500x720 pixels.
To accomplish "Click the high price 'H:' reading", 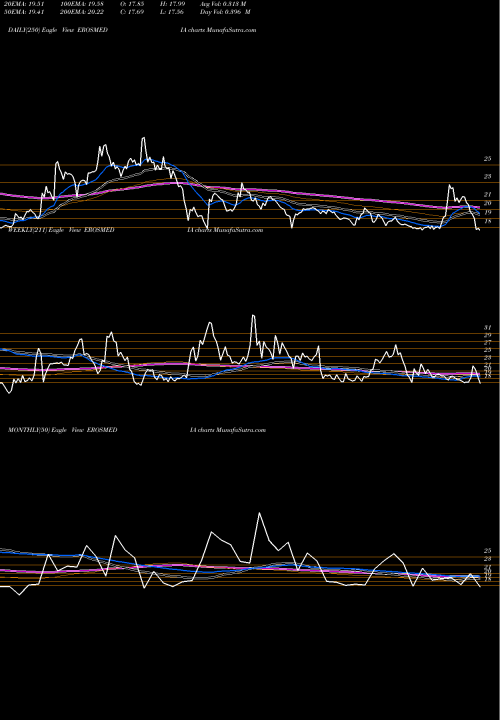I will pos(172,4).
